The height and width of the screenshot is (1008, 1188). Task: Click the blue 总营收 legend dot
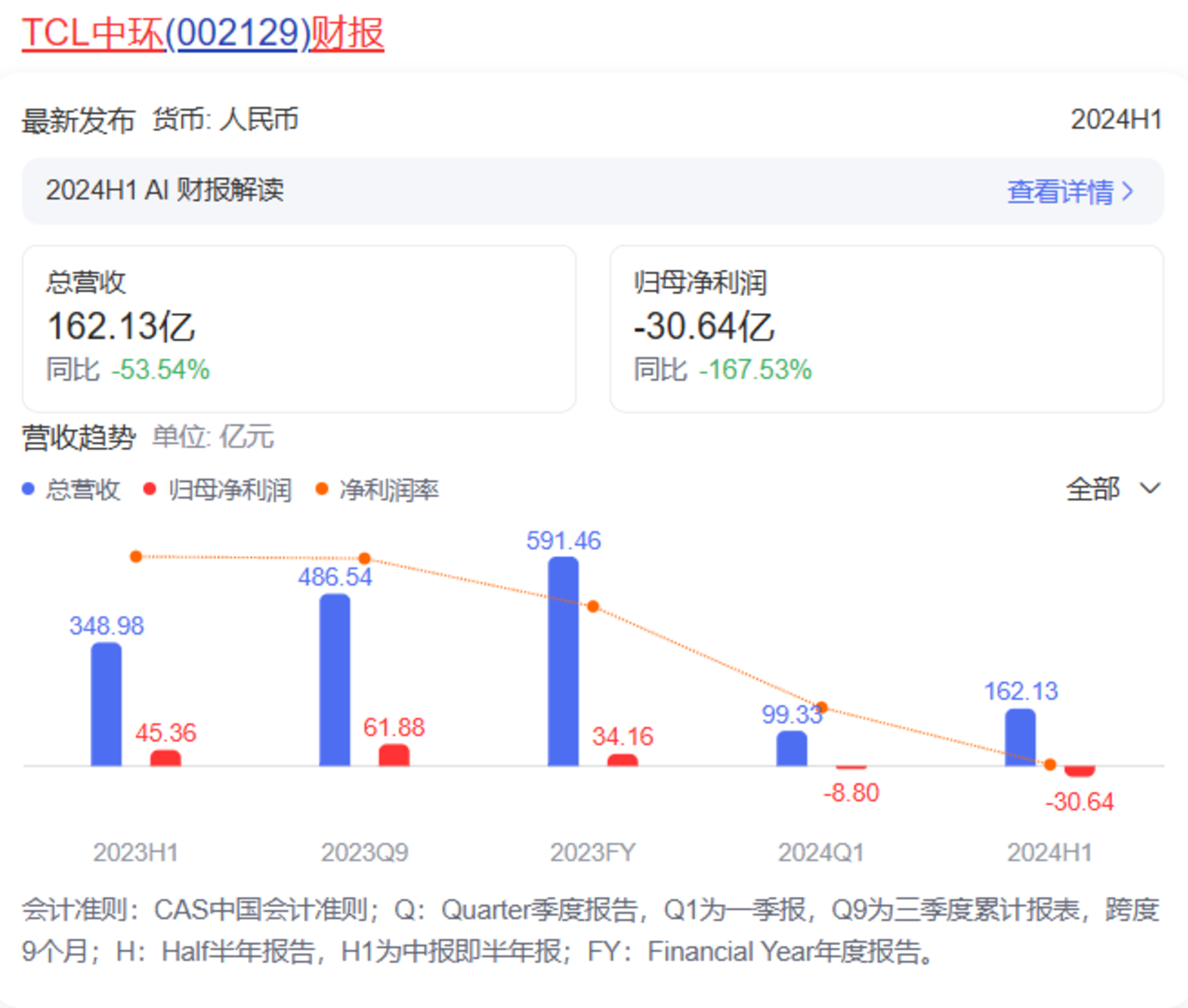[x=28, y=490]
